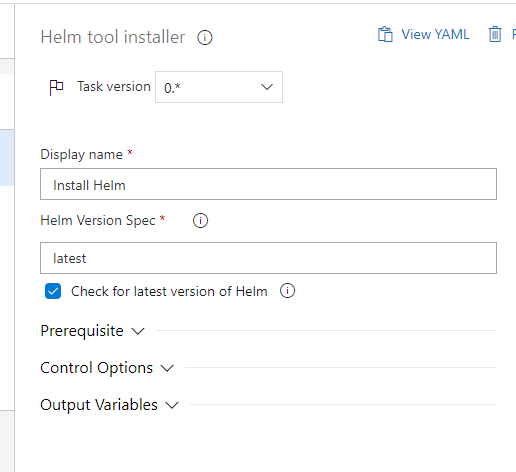
Task: Click info icon beside Check for latest version
Action: 287,291
